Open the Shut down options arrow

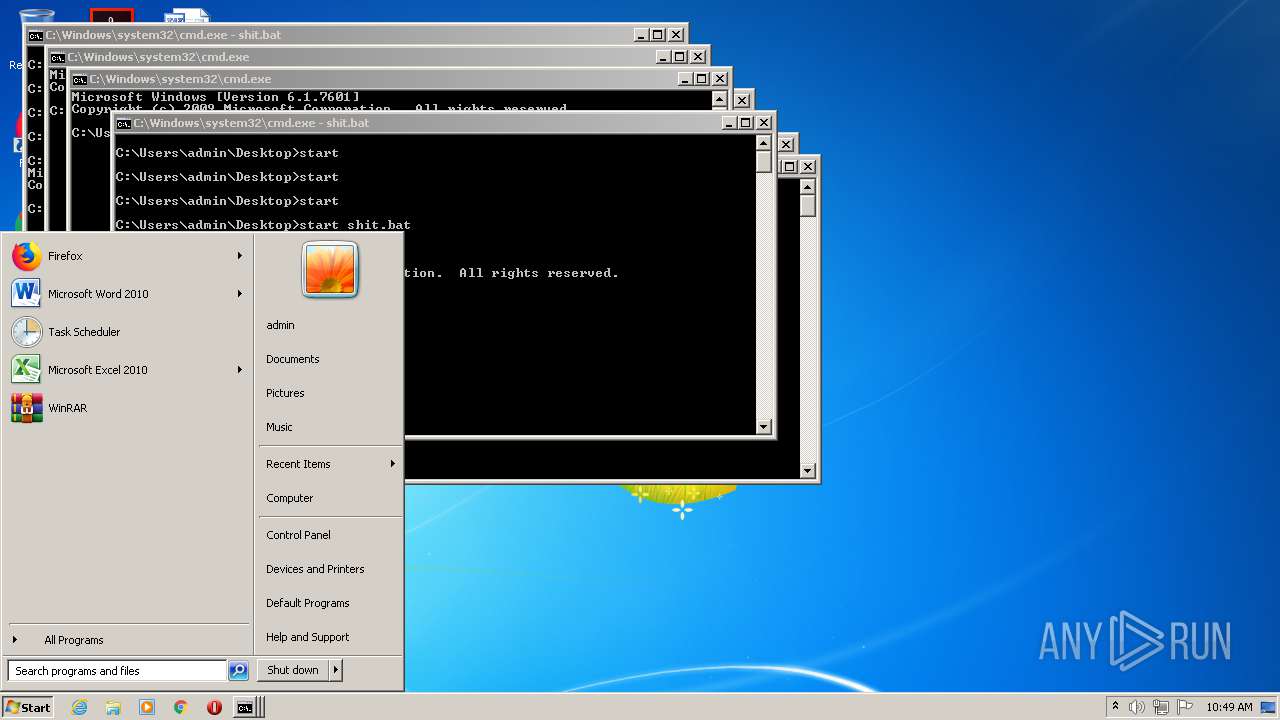[336, 670]
